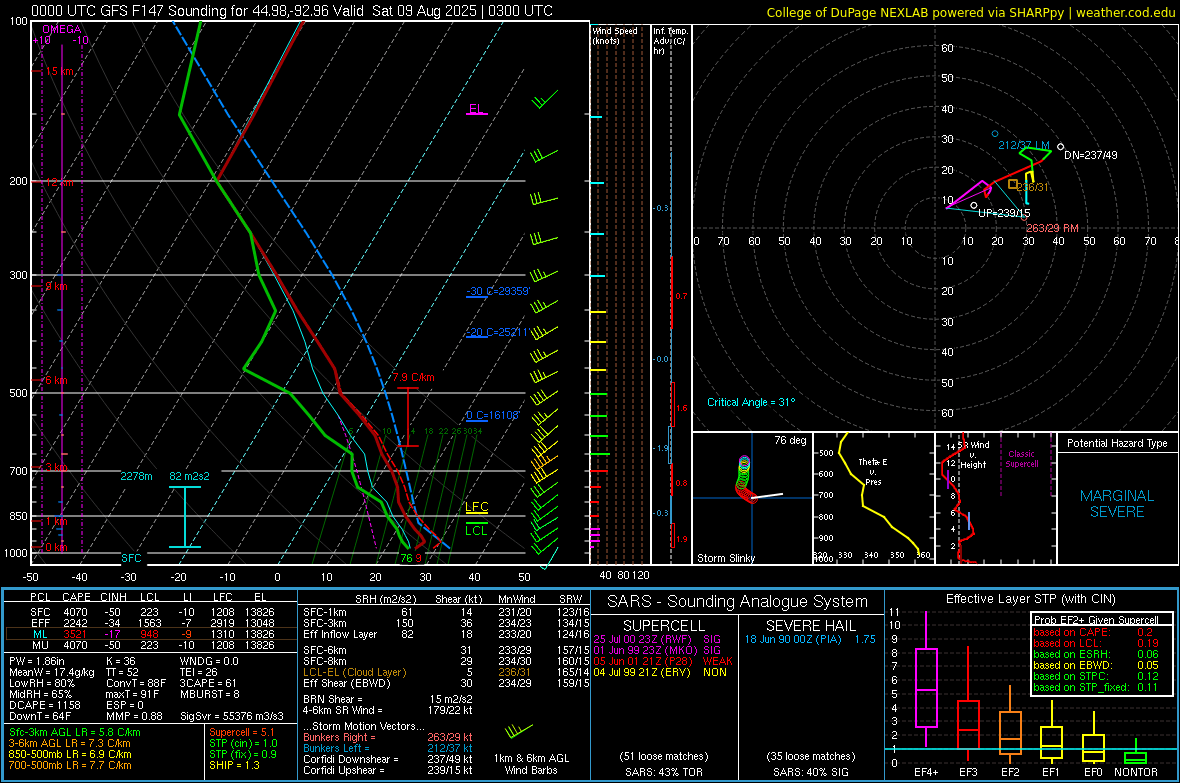1180x783 pixels.
Task: Click the "Sfc-3km AGL LR = 5.8 C/km" line
Action: point(75,732)
